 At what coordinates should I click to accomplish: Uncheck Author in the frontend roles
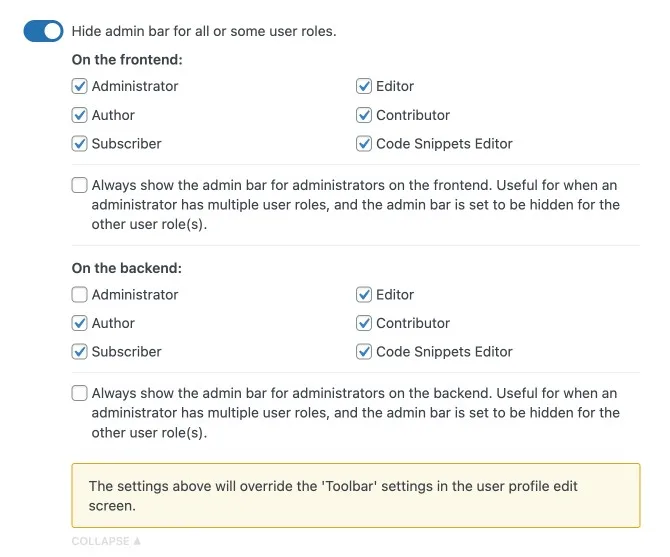click(80, 115)
